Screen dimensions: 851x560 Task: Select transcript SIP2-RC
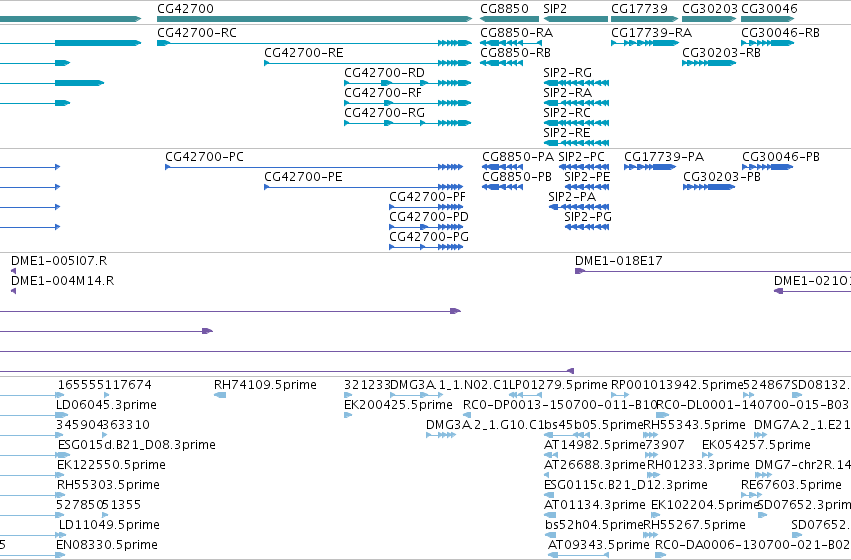[576, 123]
